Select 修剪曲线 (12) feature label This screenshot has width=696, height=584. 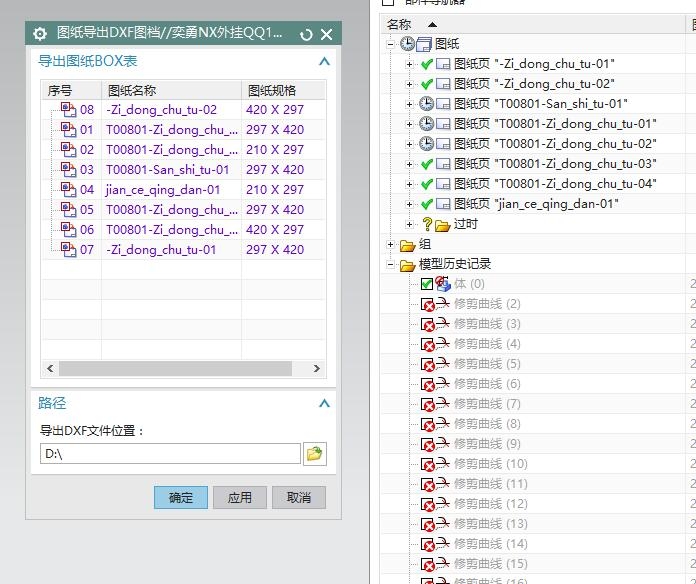[490, 504]
